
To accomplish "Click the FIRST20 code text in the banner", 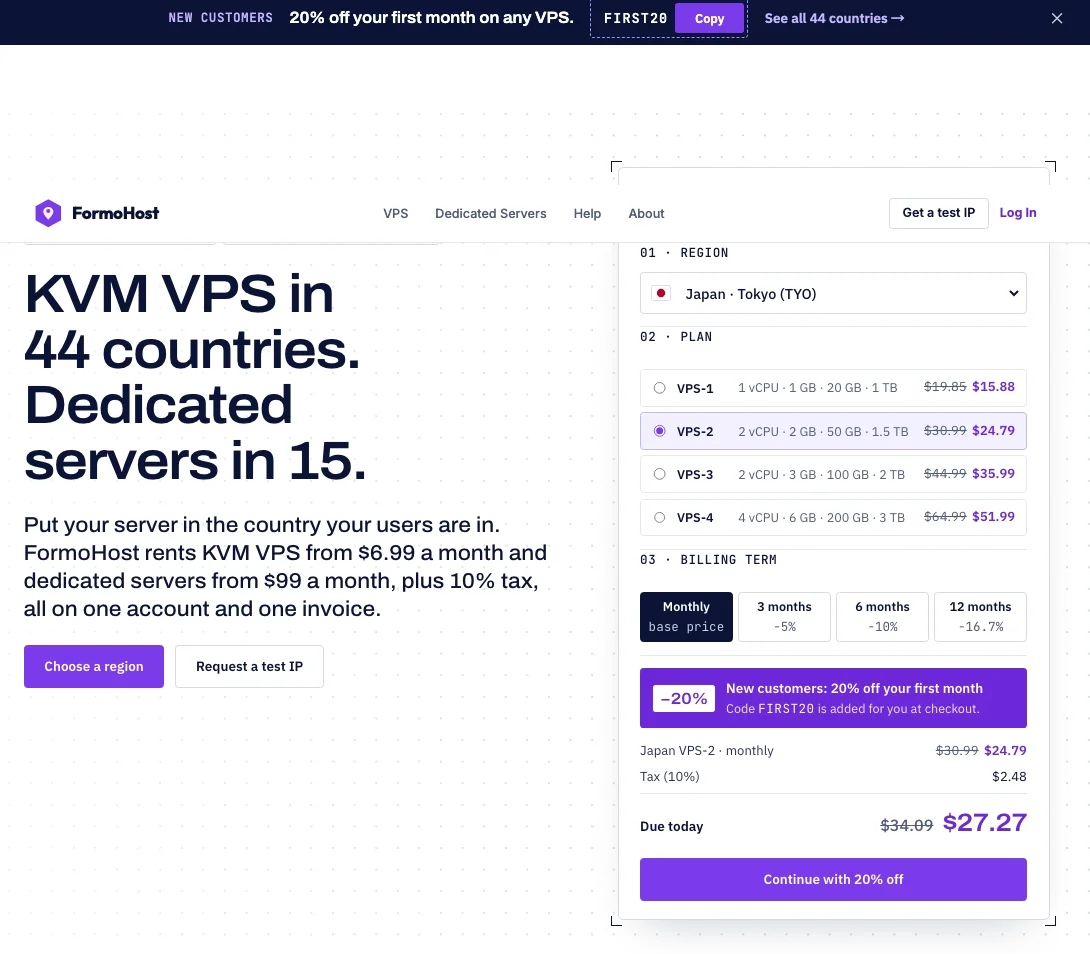I will click(635, 19).
